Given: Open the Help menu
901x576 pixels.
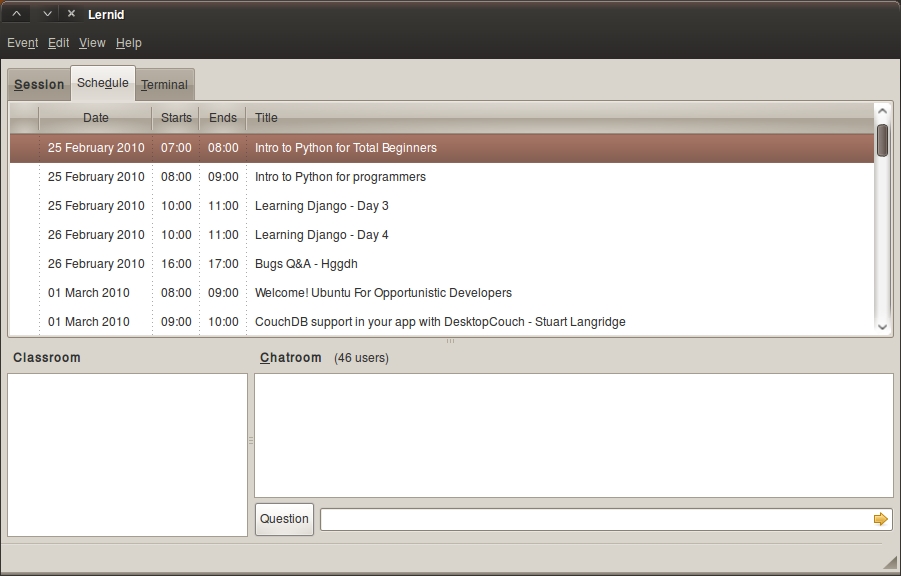Looking at the screenshot, I should point(129,43).
